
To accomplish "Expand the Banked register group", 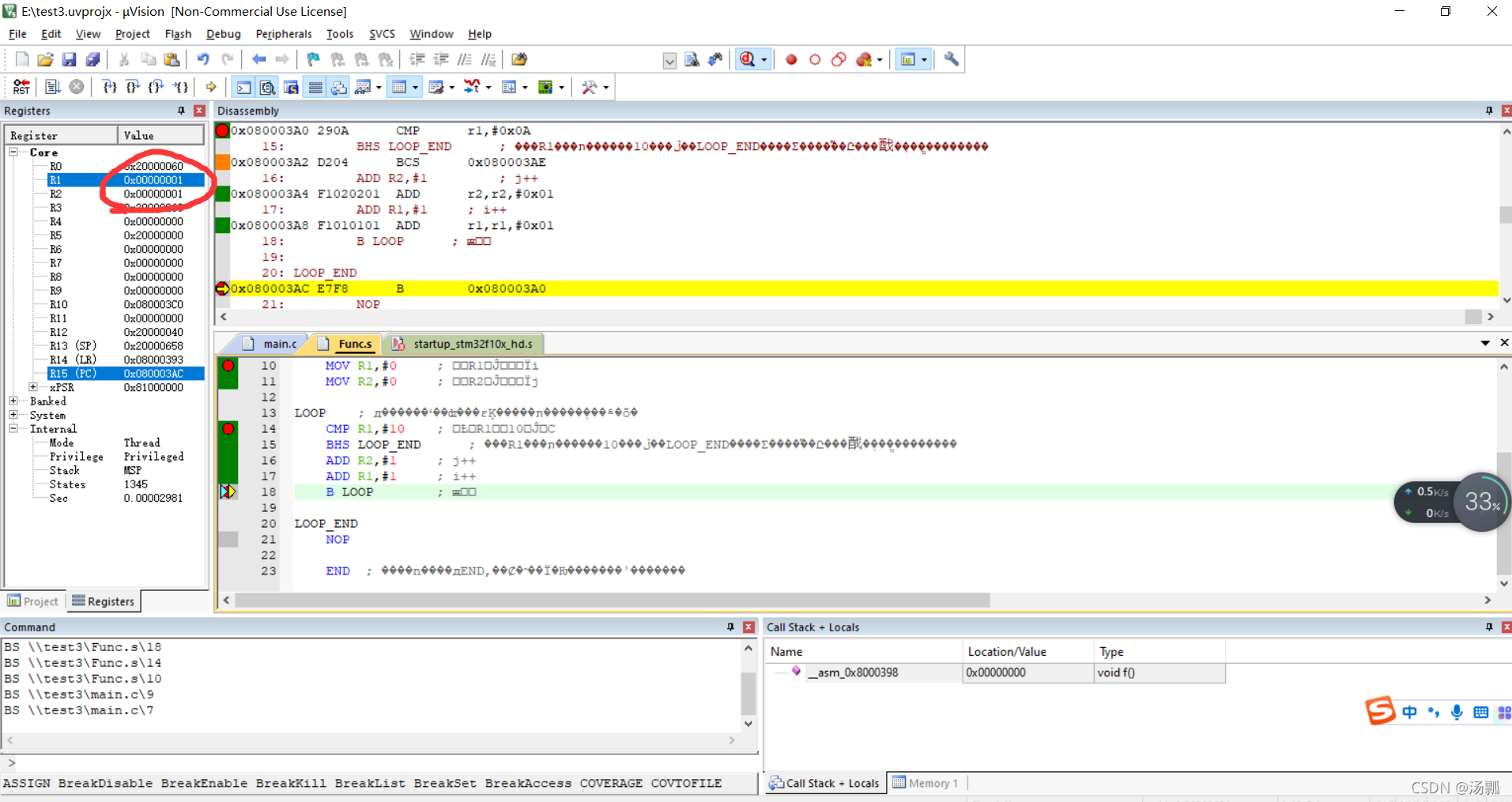I will [13, 401].
